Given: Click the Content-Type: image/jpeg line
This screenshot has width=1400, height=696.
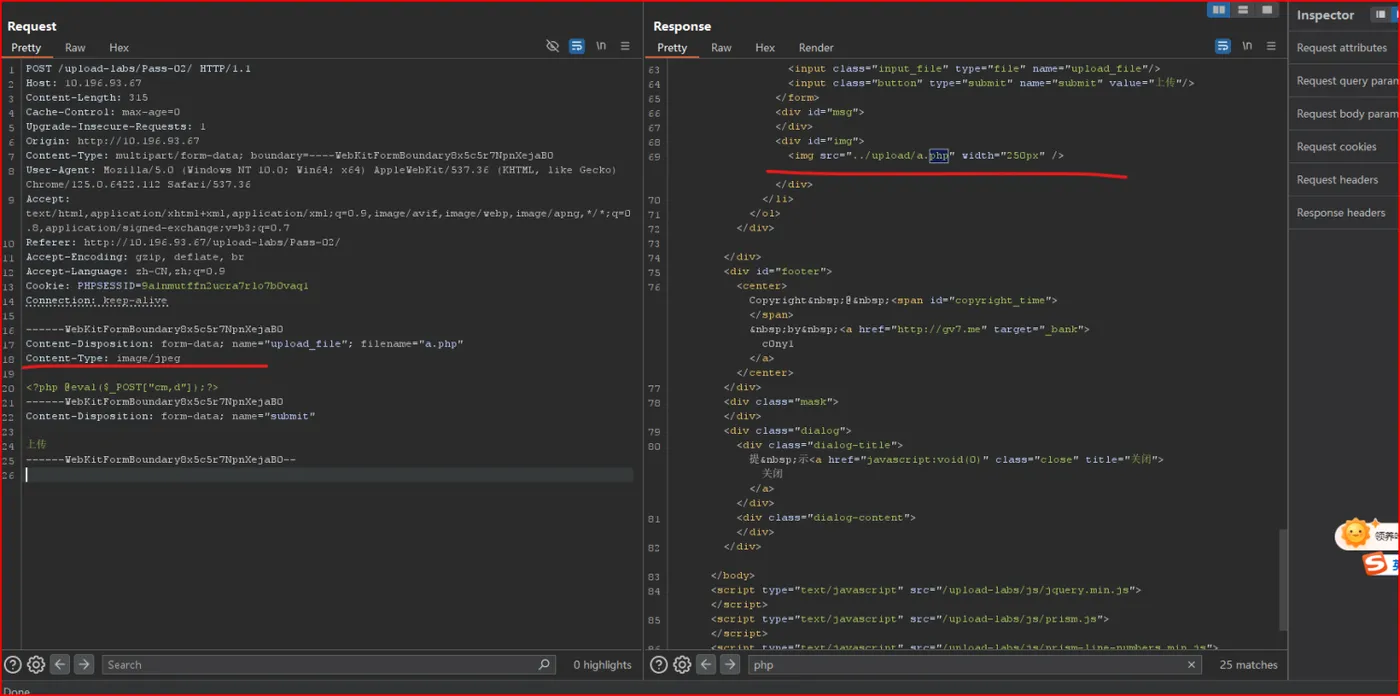Looking at the screenshot, I should 103,358.
